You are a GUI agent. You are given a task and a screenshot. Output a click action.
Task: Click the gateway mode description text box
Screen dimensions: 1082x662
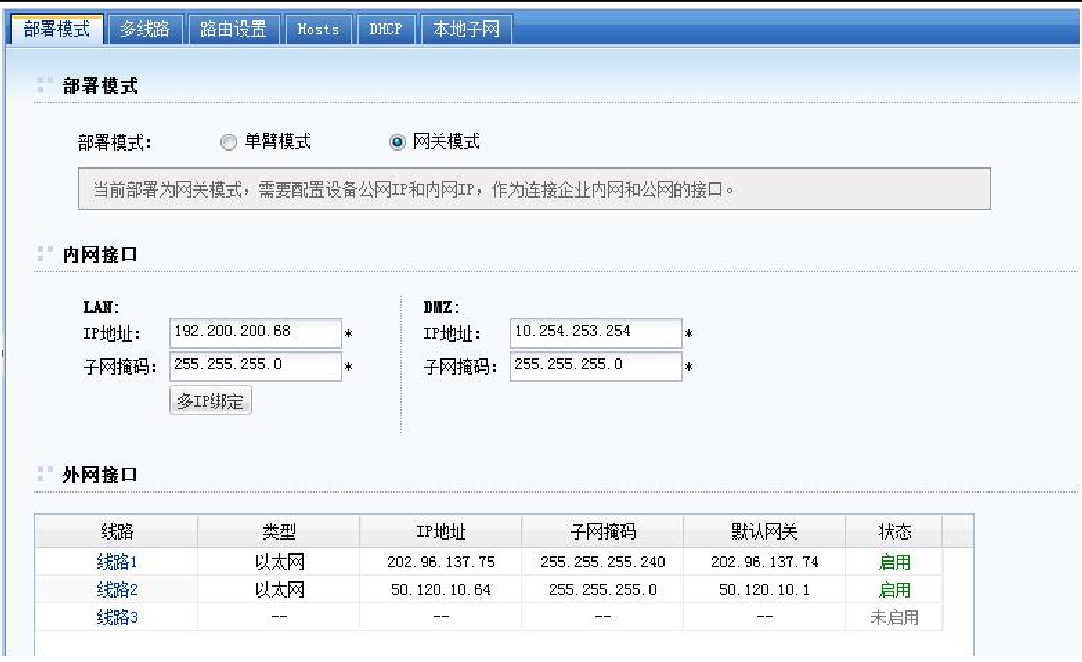[534, 188]
